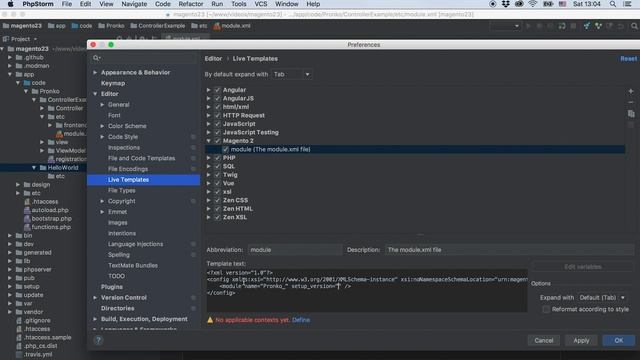Toggle the Angular template group checkbox
Screen dimensions: 640x360
pos(218,90)
